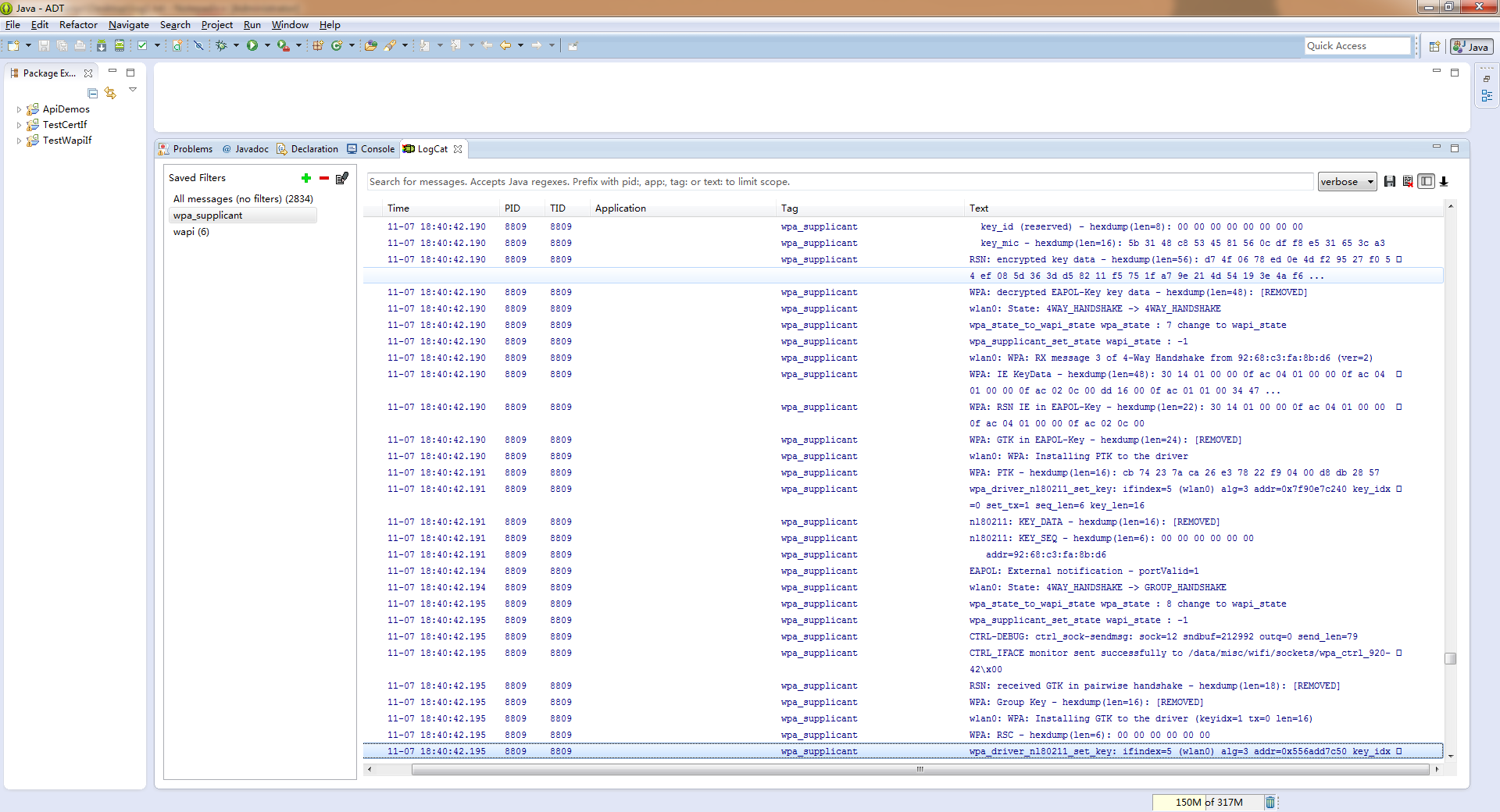Toggle display of saved filters view
The height and width of the screenshot is (812, 1500).
(x=1427, y=182)
